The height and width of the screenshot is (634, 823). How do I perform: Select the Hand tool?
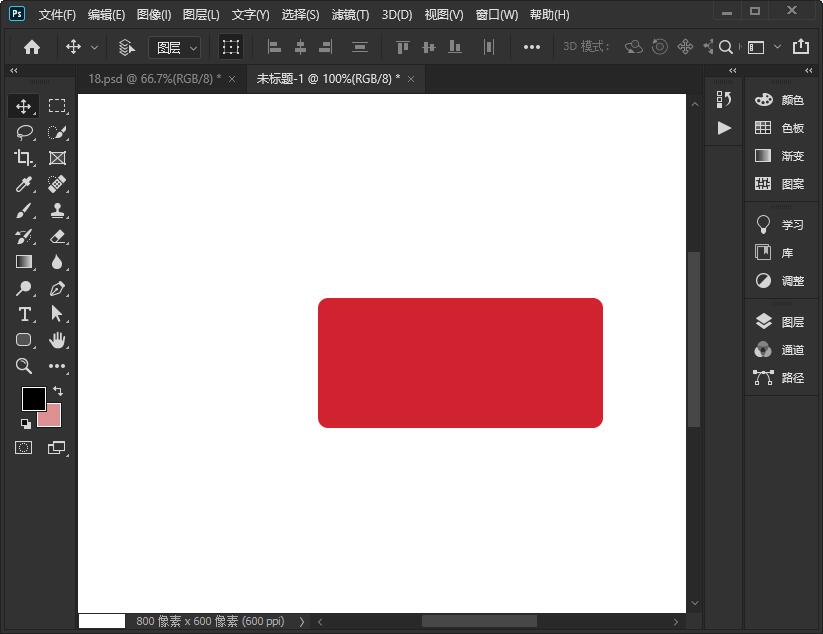point(57,340)
